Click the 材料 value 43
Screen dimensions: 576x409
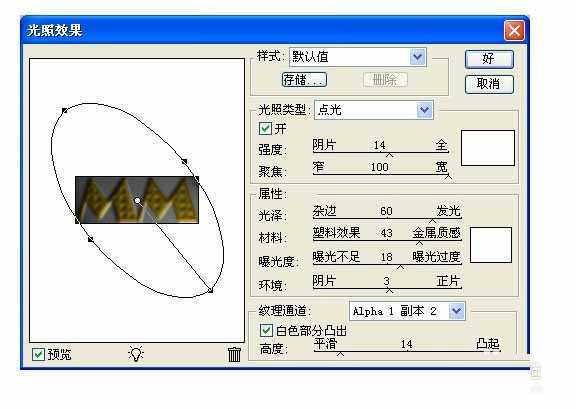(x=386, y=233)
